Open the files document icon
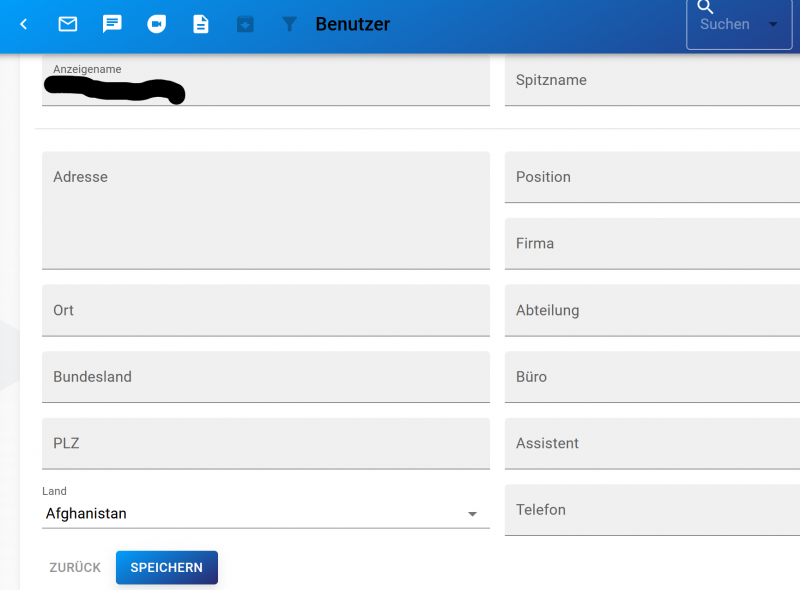This screenshot has width=800, height=590. pos(201,24)
